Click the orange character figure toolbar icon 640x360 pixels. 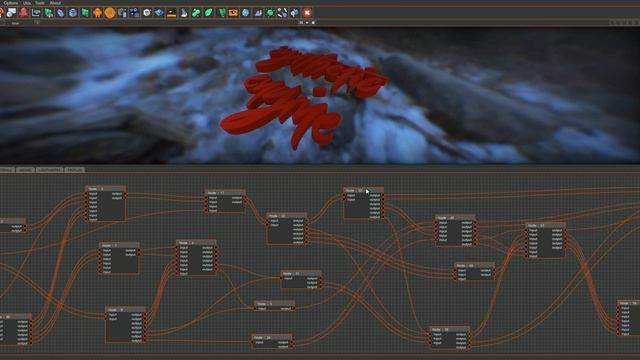click(x=97, y=13)
